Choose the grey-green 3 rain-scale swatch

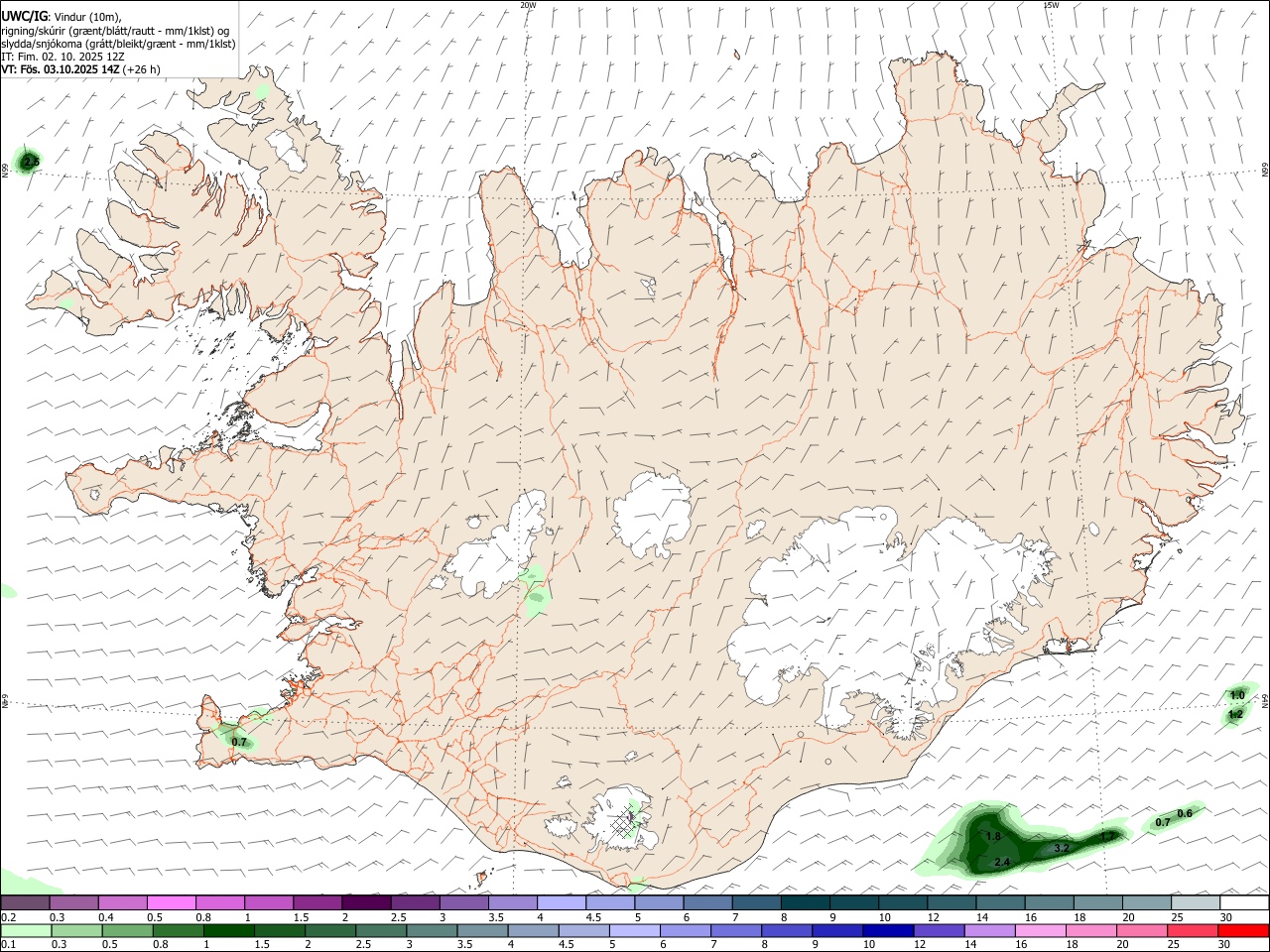point(431,930)
